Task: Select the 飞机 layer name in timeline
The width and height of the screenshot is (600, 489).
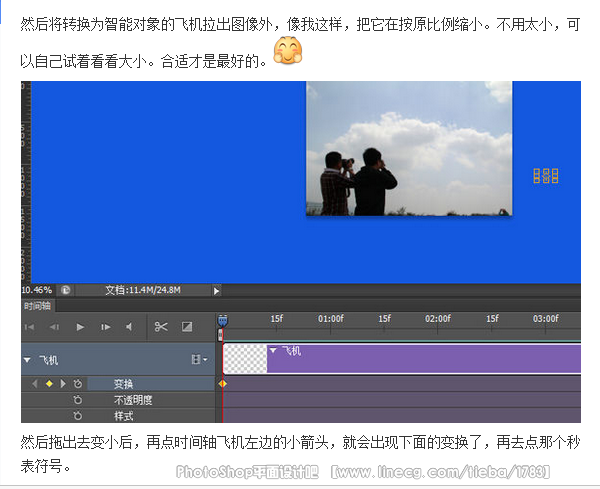Action: (x=48, y=360)
